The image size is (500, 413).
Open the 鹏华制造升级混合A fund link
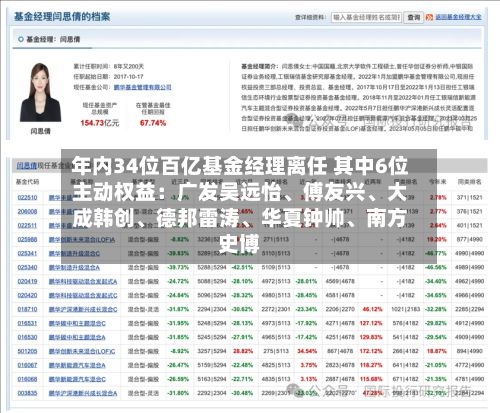click(x=74, y=268)
